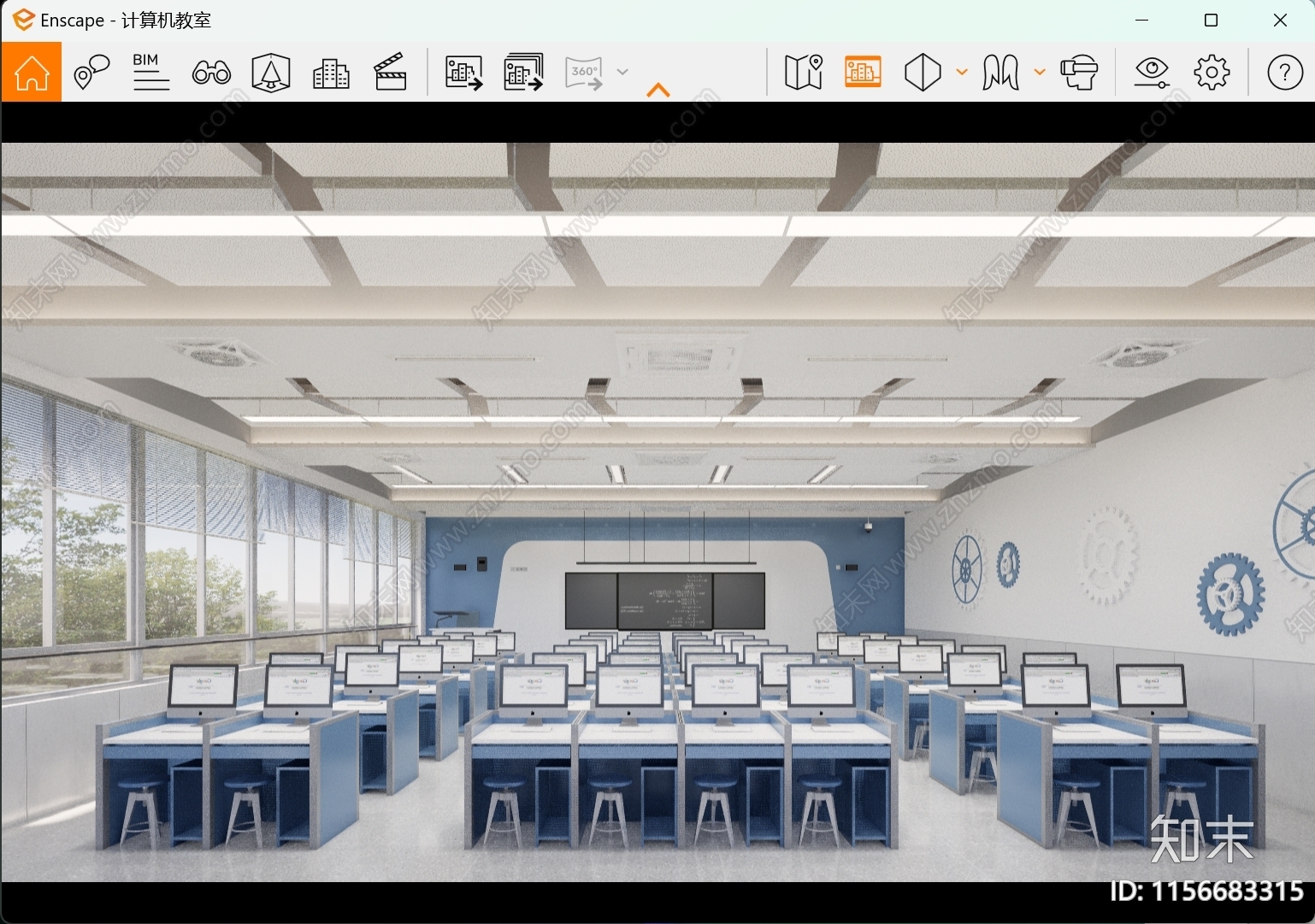Screen dimensions: 1315x924
Task: Enable the VR headset icon
Action: click(x=1079, y=73)
